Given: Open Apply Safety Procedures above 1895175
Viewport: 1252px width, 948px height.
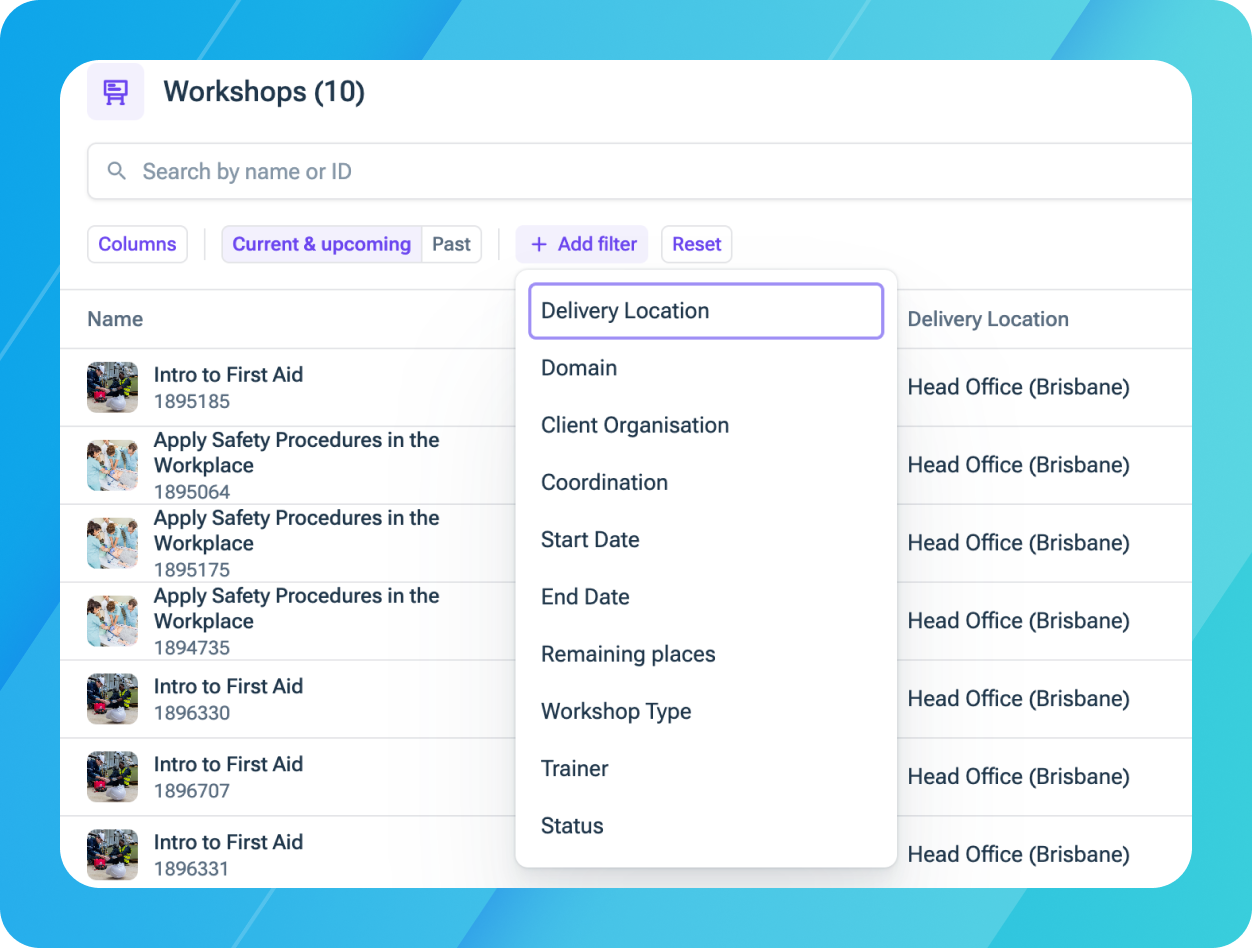Looking at the screenshot, I should (297, 531).
